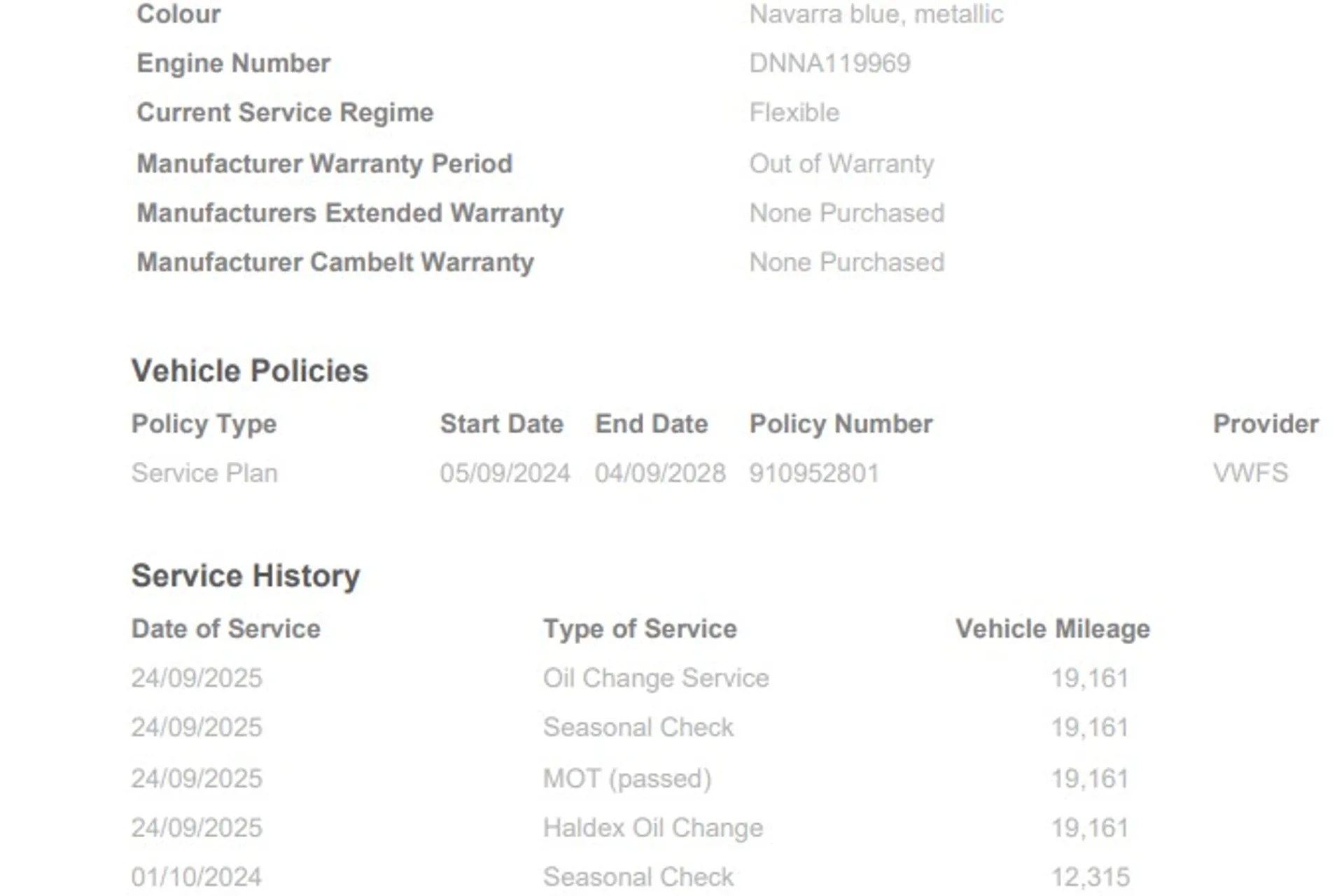Click the Policy Number column header
1344x896 pixels.
click(x=841, y=424)
